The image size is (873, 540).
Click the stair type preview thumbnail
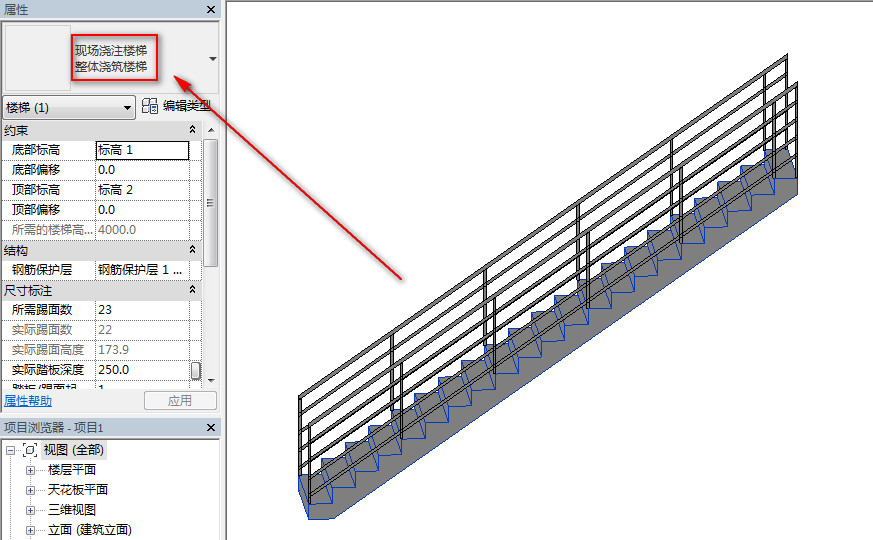tap(38, 58)
